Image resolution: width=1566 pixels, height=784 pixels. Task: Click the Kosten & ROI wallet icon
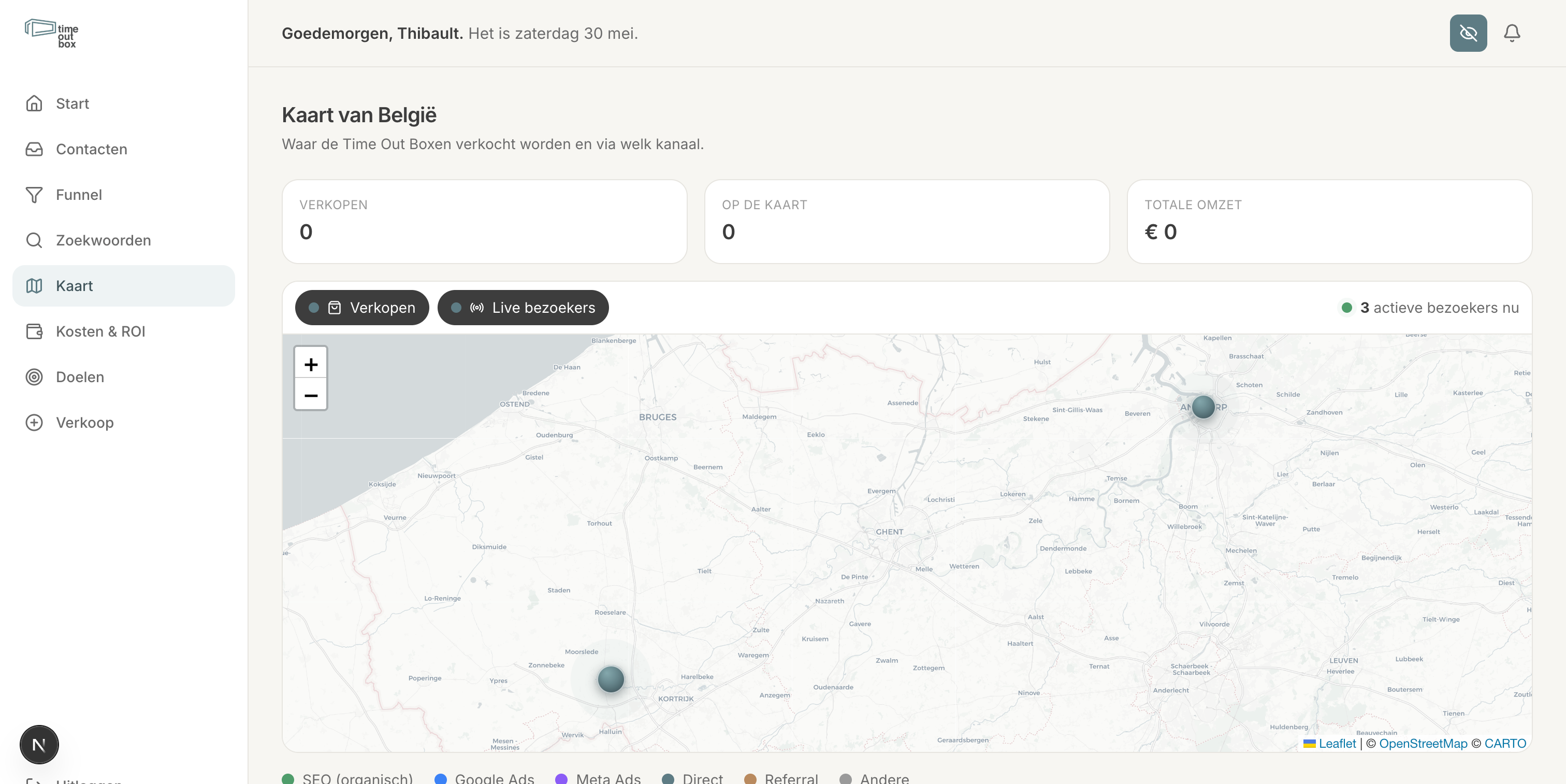click(34, 331)
